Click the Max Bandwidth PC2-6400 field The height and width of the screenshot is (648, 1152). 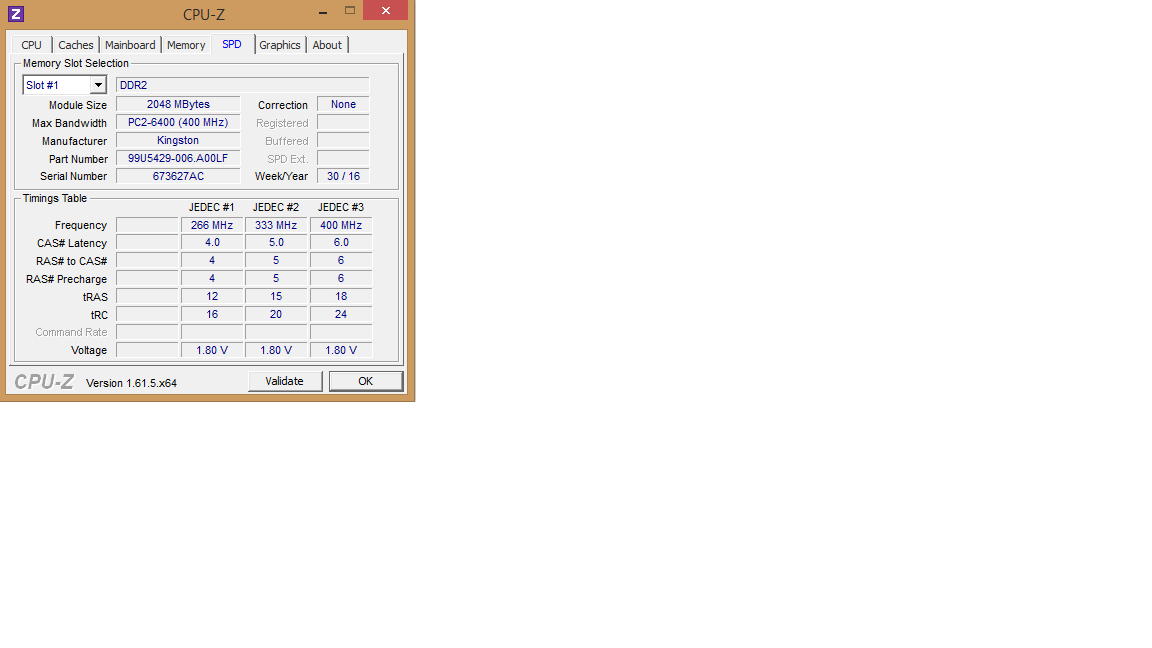coord(178,122)
